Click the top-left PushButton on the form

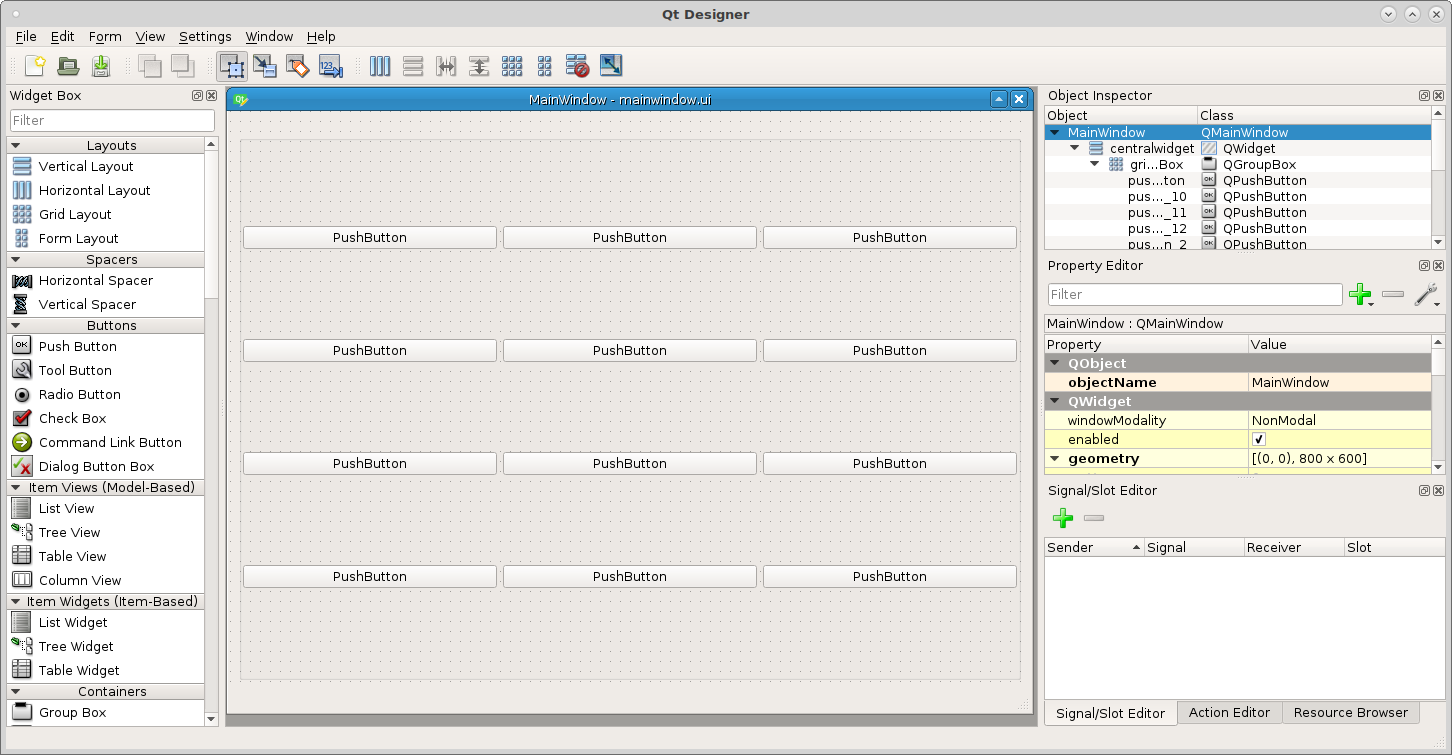coord(370,238)
